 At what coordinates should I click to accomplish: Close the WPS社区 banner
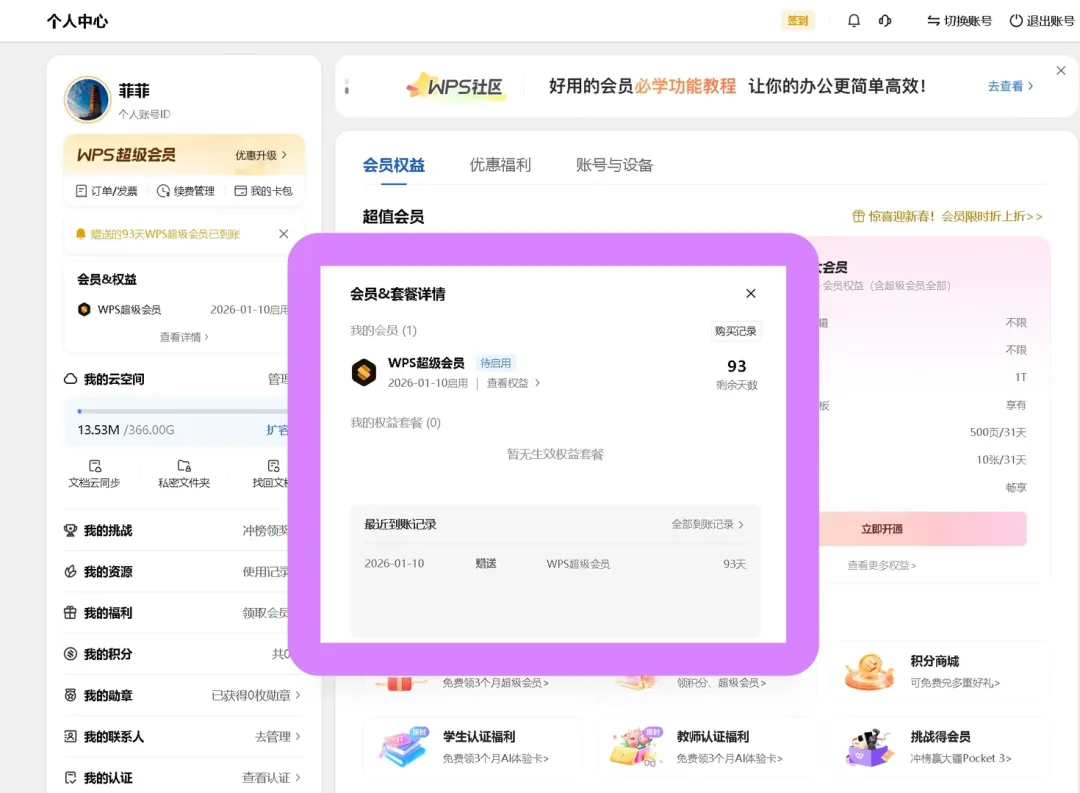1061,70
